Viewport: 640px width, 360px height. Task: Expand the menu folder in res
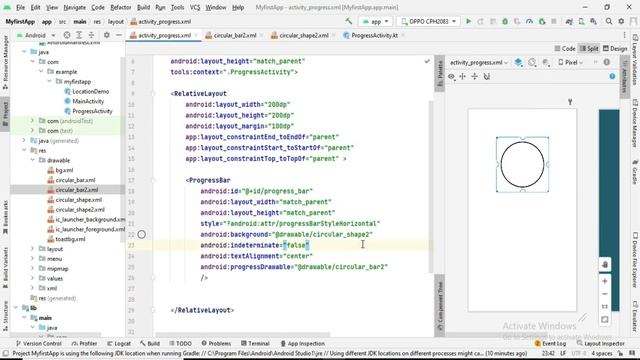pos(32,258)
